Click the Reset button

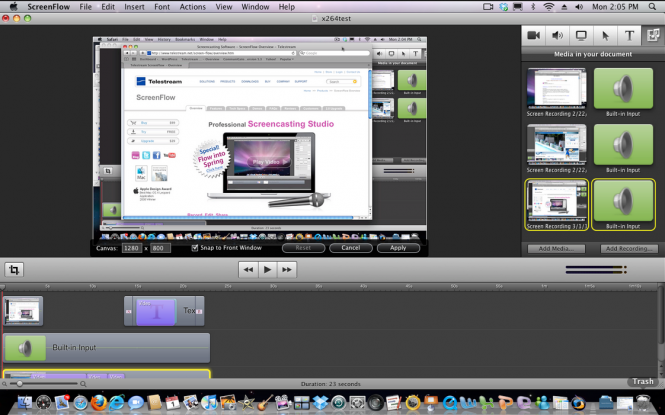pos(303,248)
